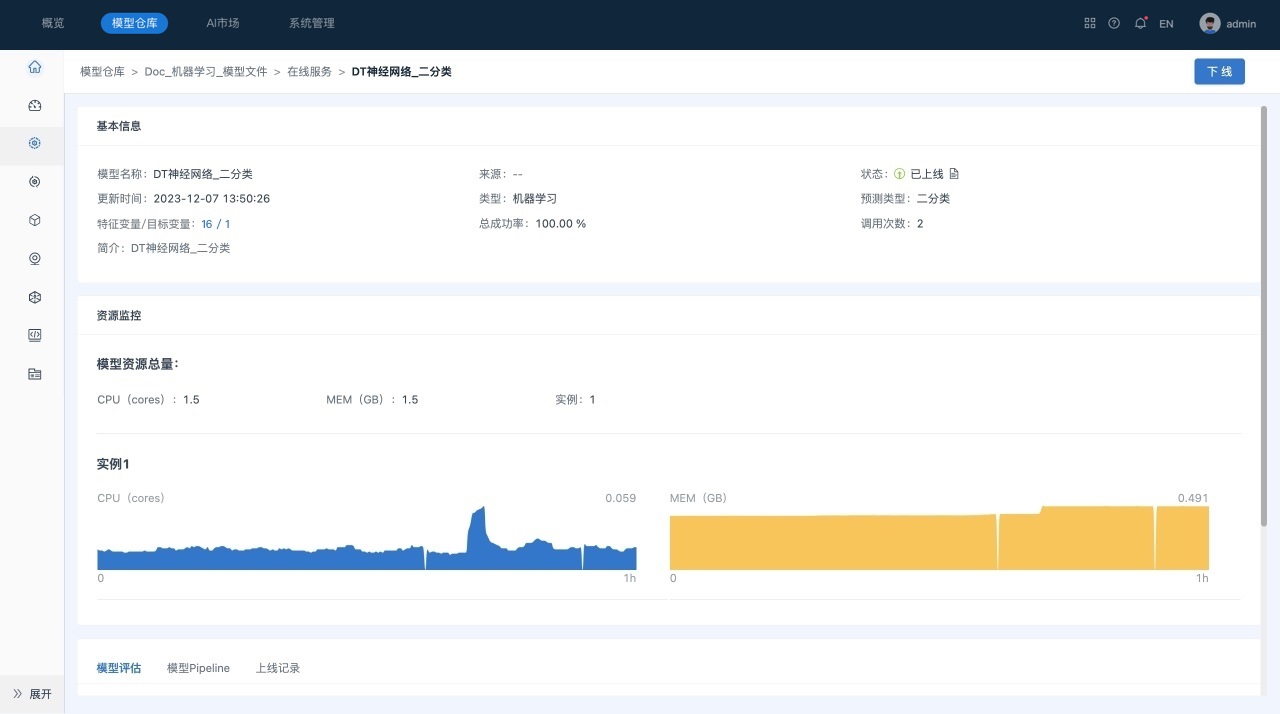Image resolution: width=1280 pixels, height=714 pixels.
Task: Click the 16 / 1 feature variables link
Action: [216, 224]
